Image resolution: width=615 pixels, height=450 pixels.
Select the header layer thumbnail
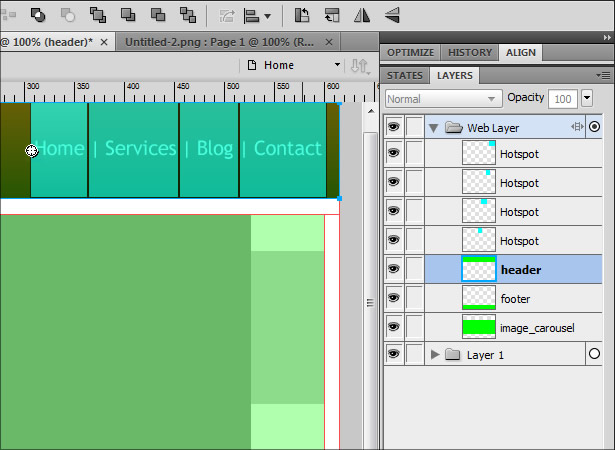point(479,269)
